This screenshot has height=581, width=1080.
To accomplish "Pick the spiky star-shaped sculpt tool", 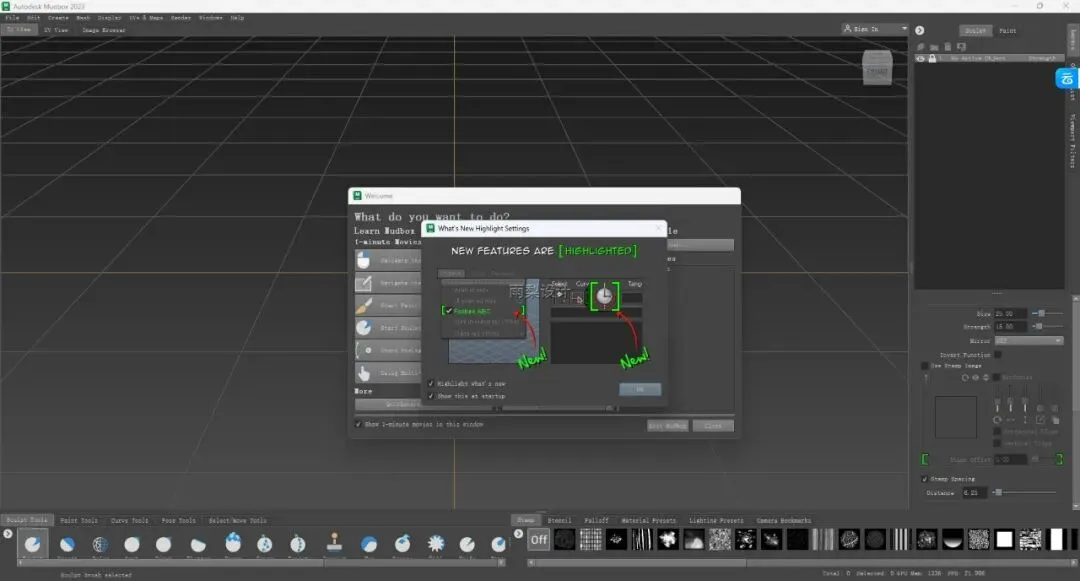I will 435,544.
